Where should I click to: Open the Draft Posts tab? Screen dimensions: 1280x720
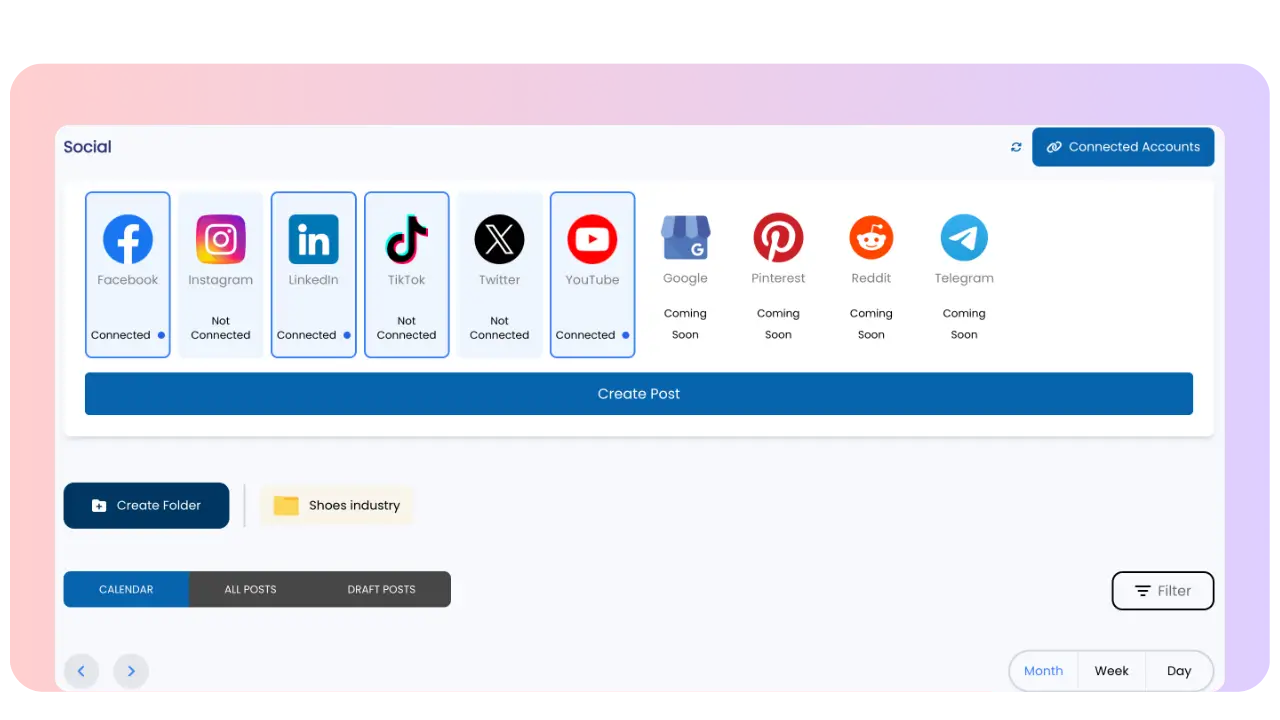(x=381, y=589)
